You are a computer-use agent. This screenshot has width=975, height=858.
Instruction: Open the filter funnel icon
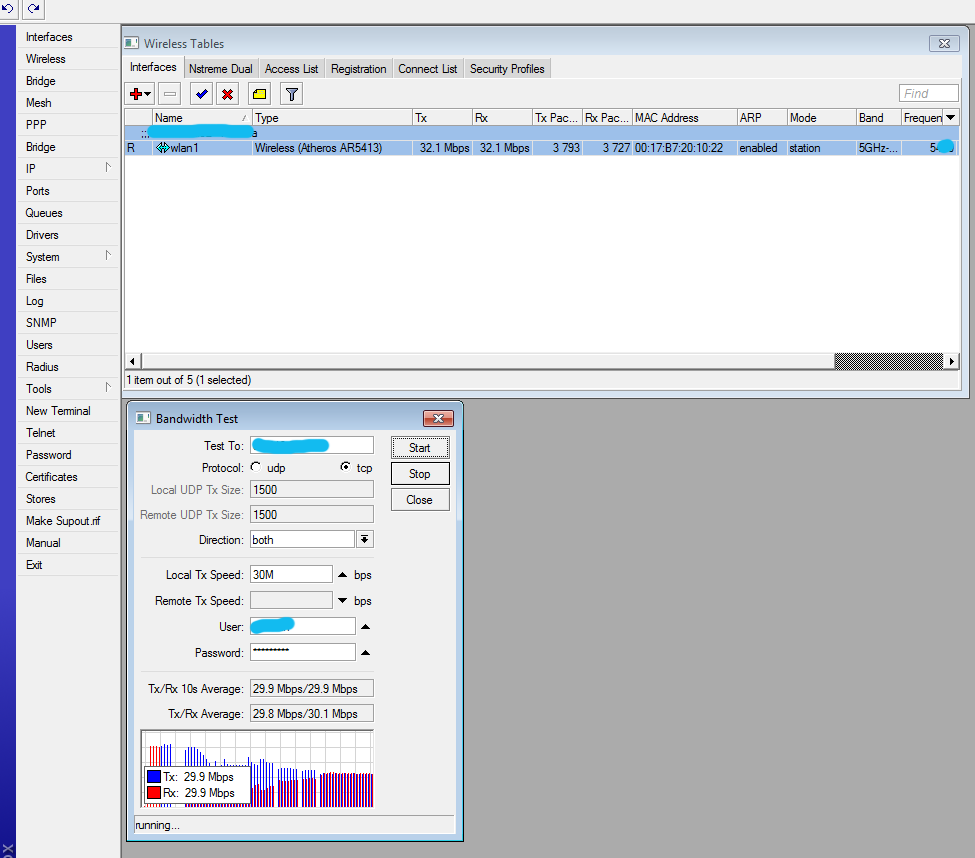[291, 94]
